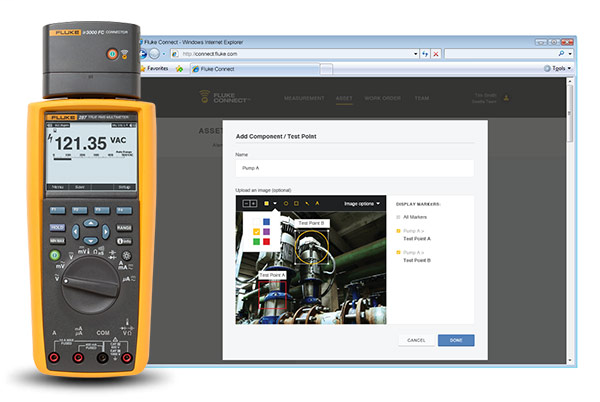Click the yellow marker color indicator in toolbar
The image size is (600, 402).
[266, 203]
